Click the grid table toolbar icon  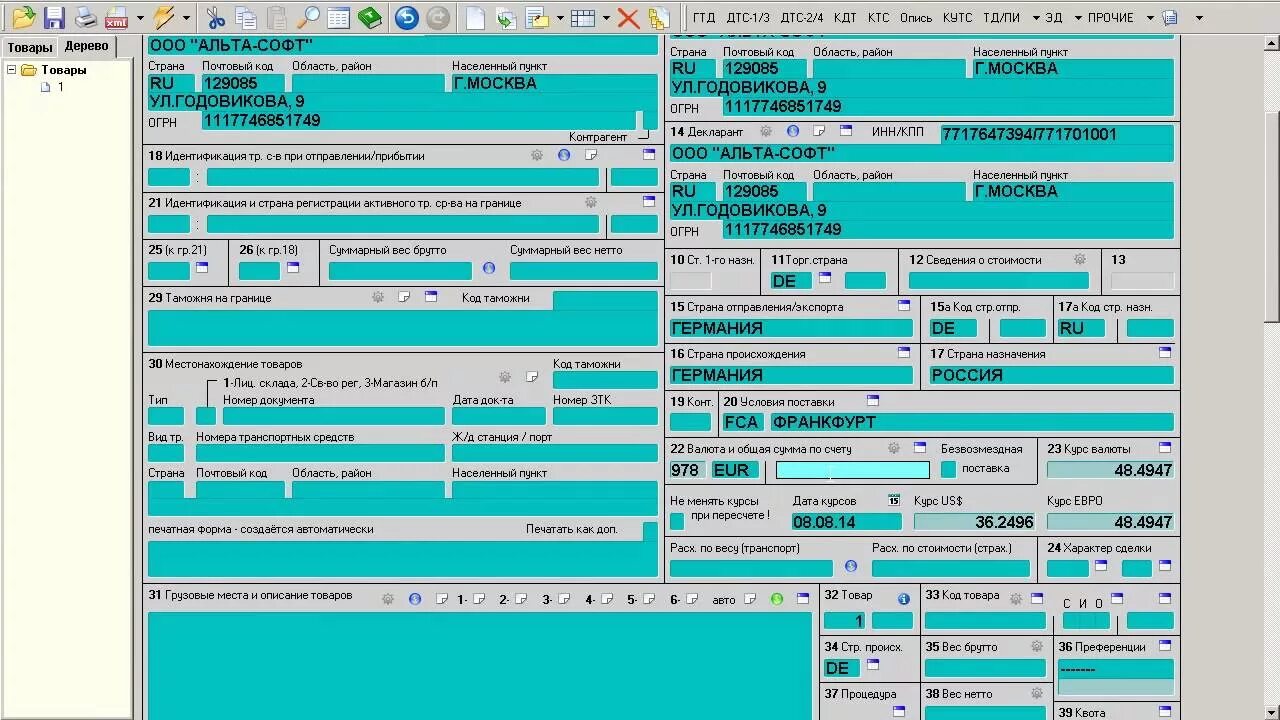tap(583, 17)
